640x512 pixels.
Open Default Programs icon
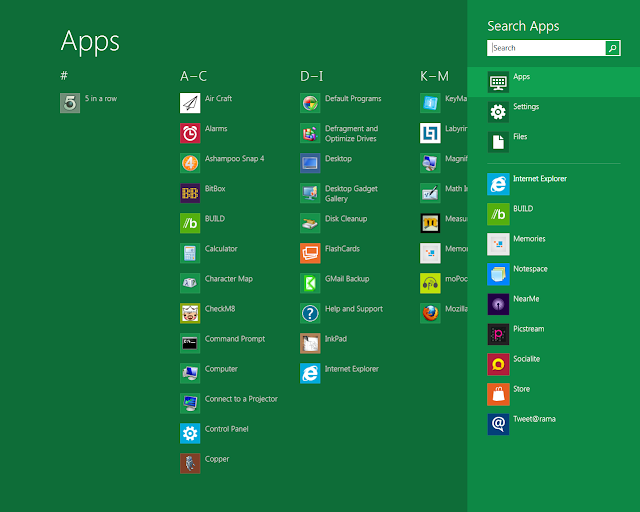coord(310,103)
